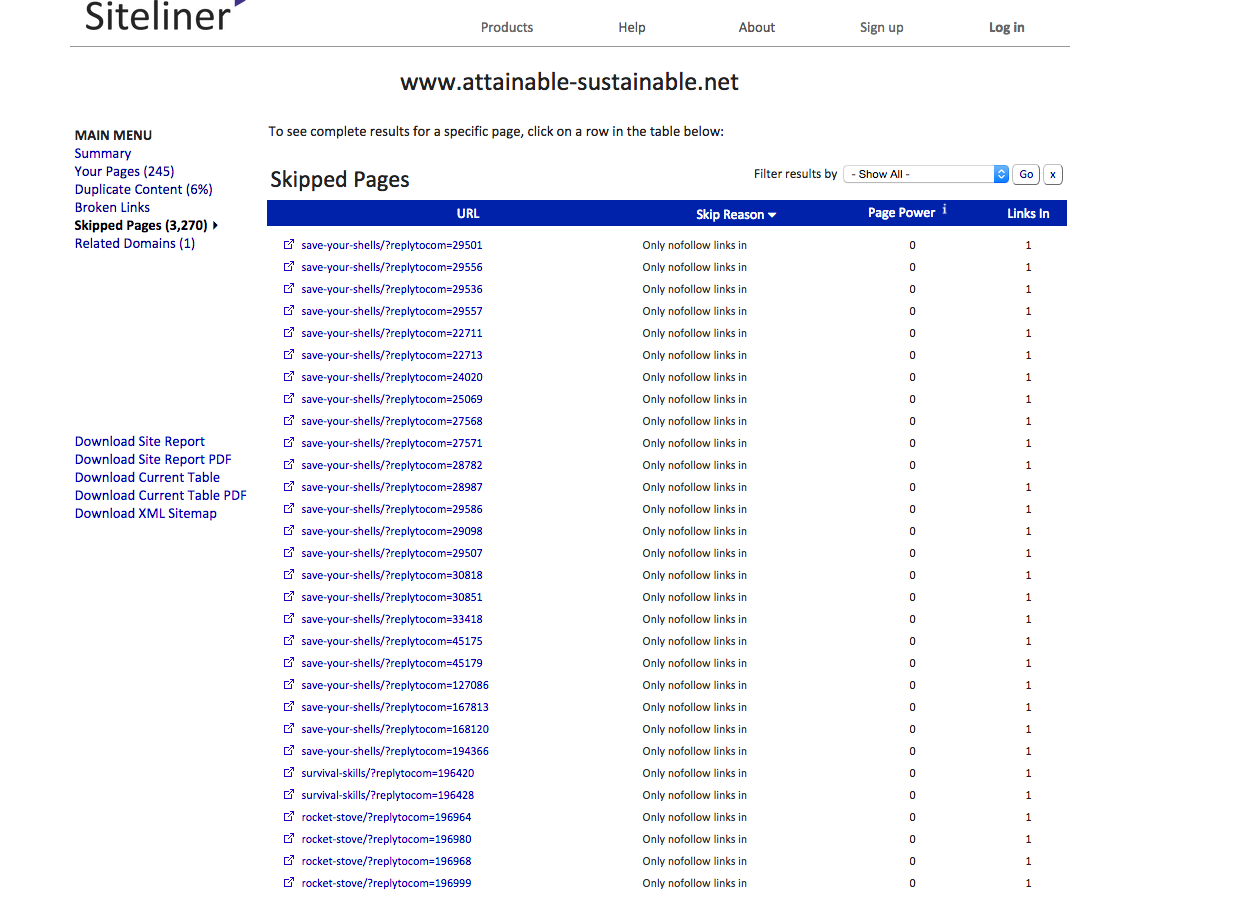Viewport: 1240px width, 905px height.
Task: Click external link icon beside replytocom=29501 row
Action: (x=289, y=245)
